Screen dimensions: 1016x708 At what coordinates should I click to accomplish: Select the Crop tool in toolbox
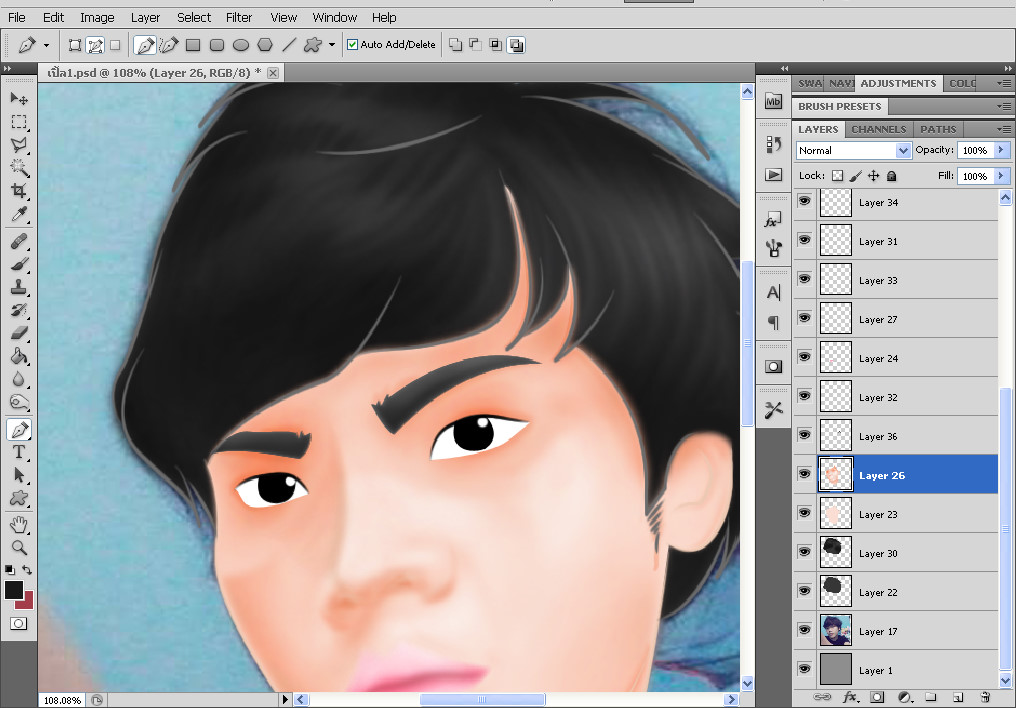pos(19,191)
